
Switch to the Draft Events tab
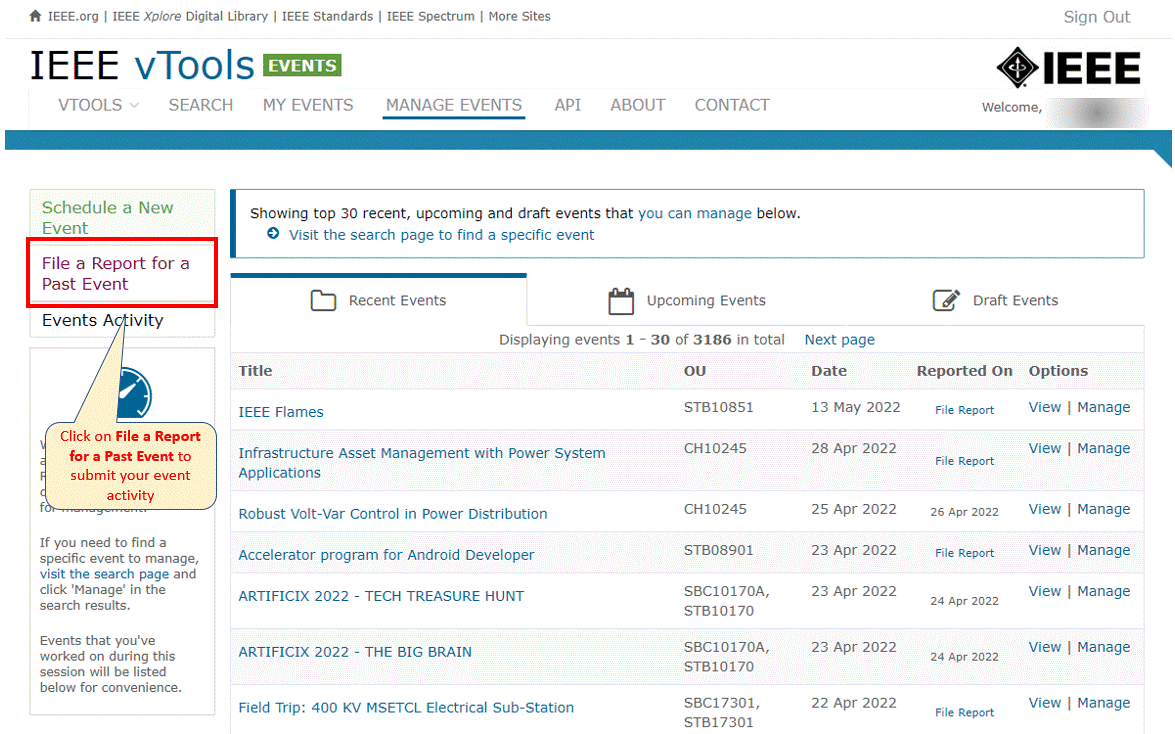995,301
